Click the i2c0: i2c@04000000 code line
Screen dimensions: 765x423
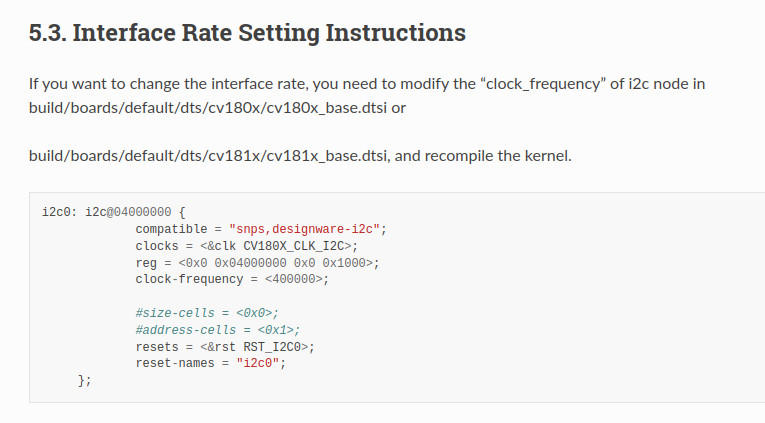114,212
